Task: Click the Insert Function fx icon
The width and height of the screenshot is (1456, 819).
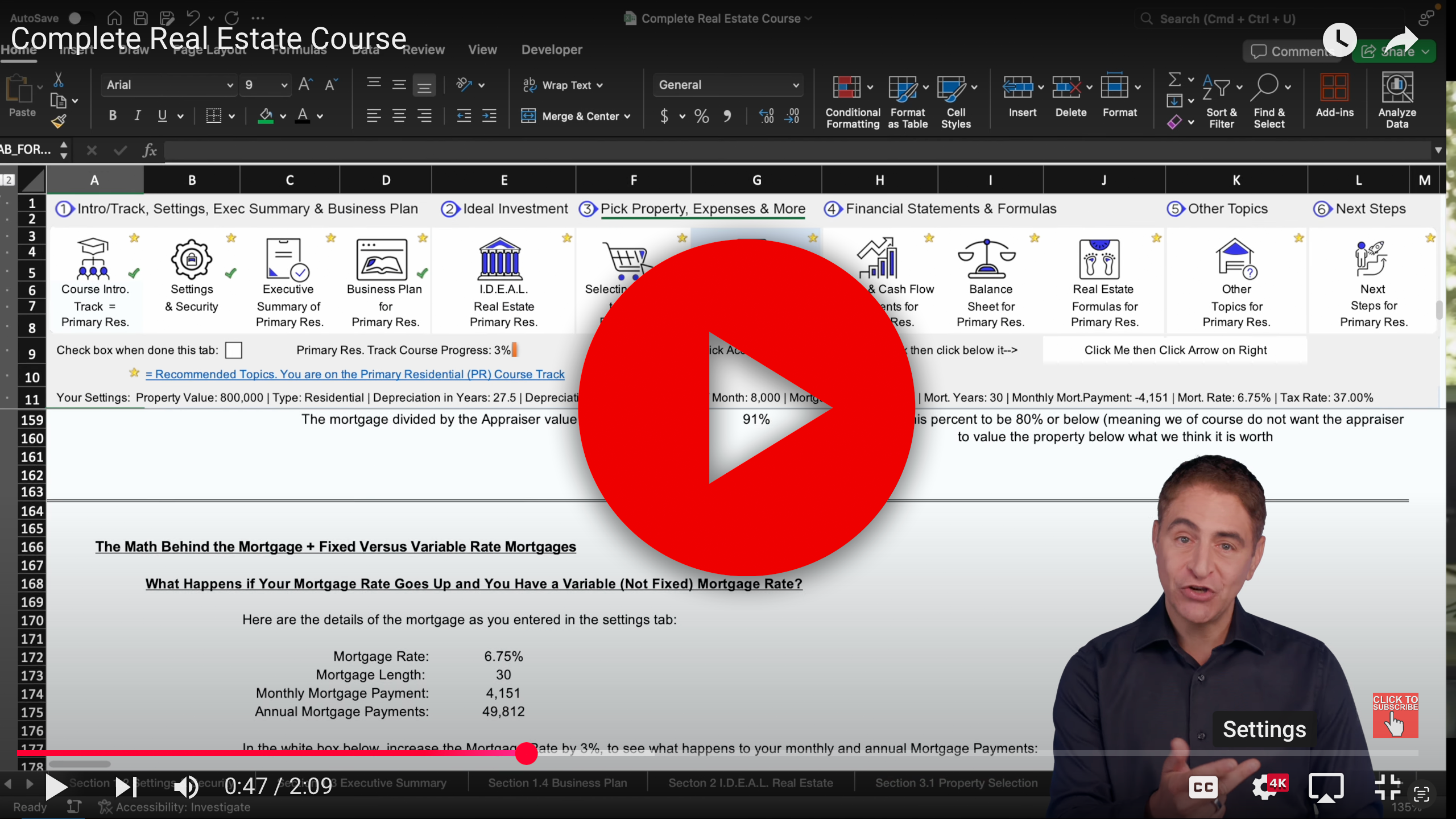Action: [x=150, y=151]
